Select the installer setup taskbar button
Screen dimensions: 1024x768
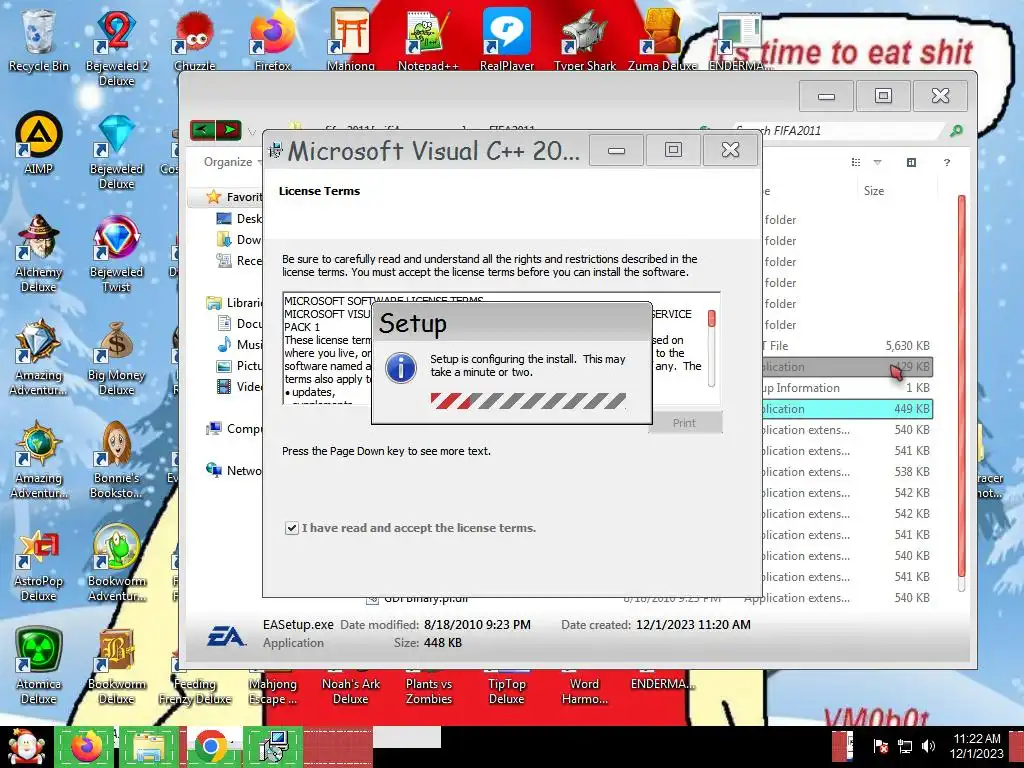tap(274, 747)
